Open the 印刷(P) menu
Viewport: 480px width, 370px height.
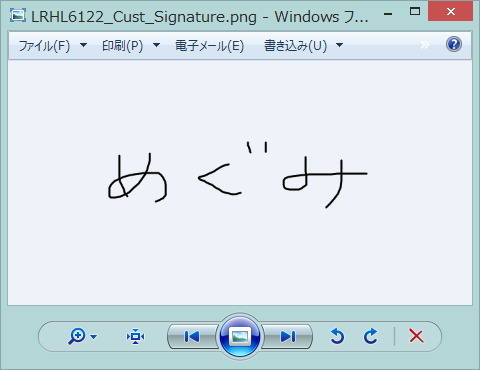pyautogui.click(x=122, y=46)
